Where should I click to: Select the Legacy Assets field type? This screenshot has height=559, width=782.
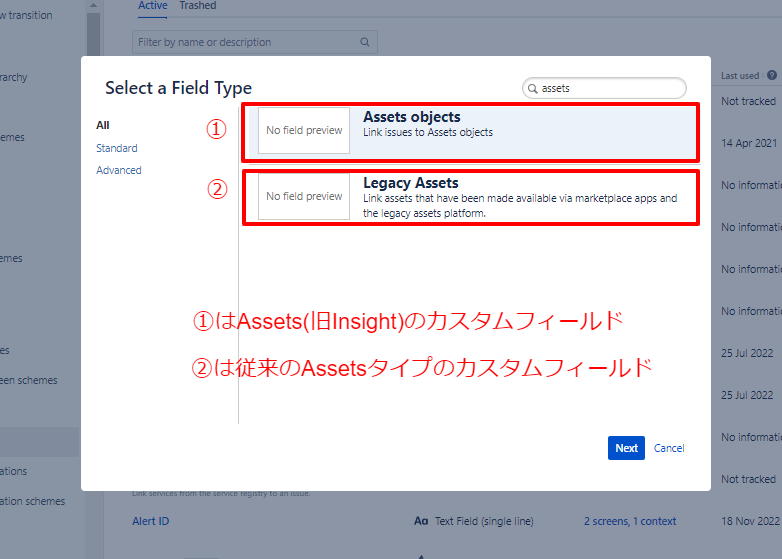(470, 197)
